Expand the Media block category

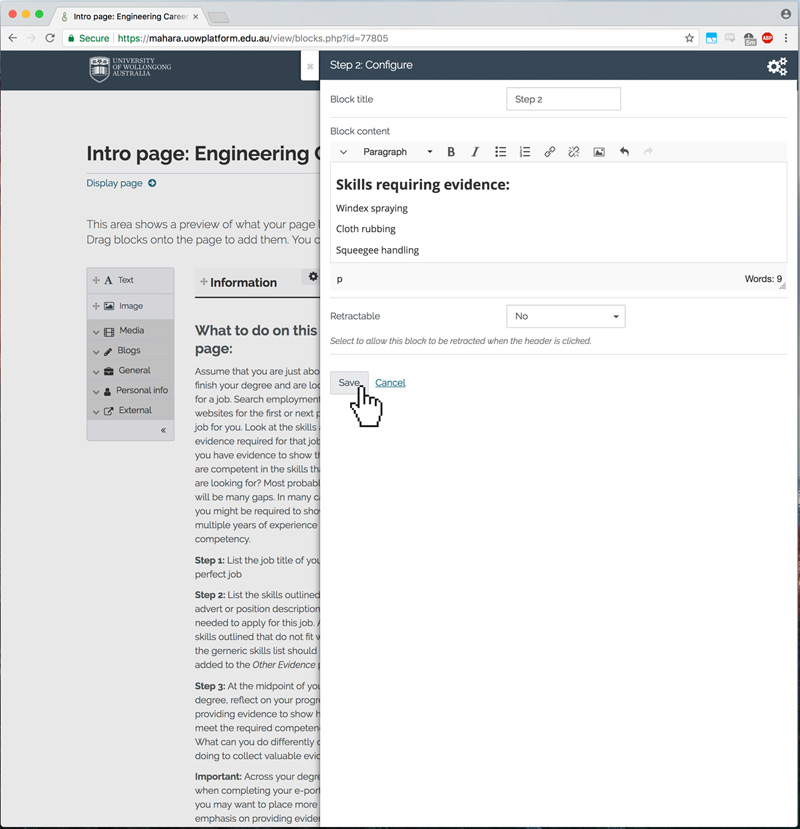[130, 330]
